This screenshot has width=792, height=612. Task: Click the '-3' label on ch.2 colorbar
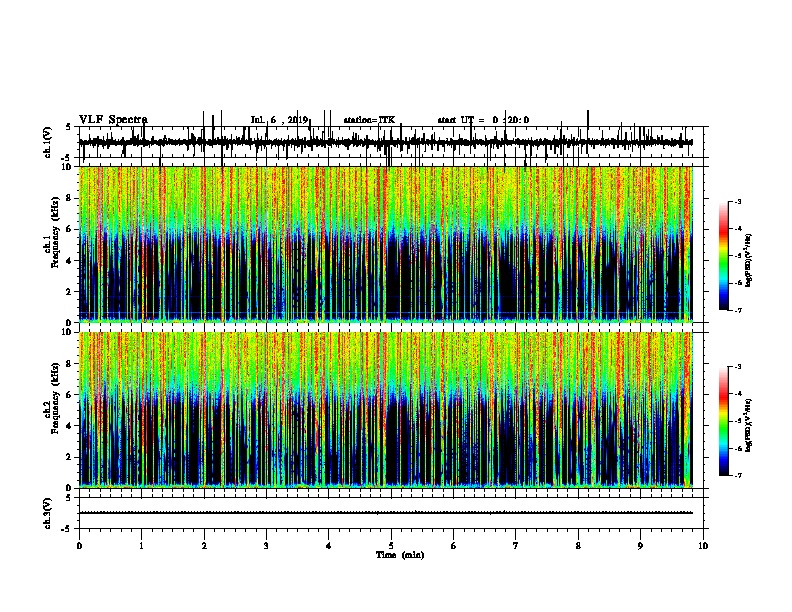[x=737, y=367]
